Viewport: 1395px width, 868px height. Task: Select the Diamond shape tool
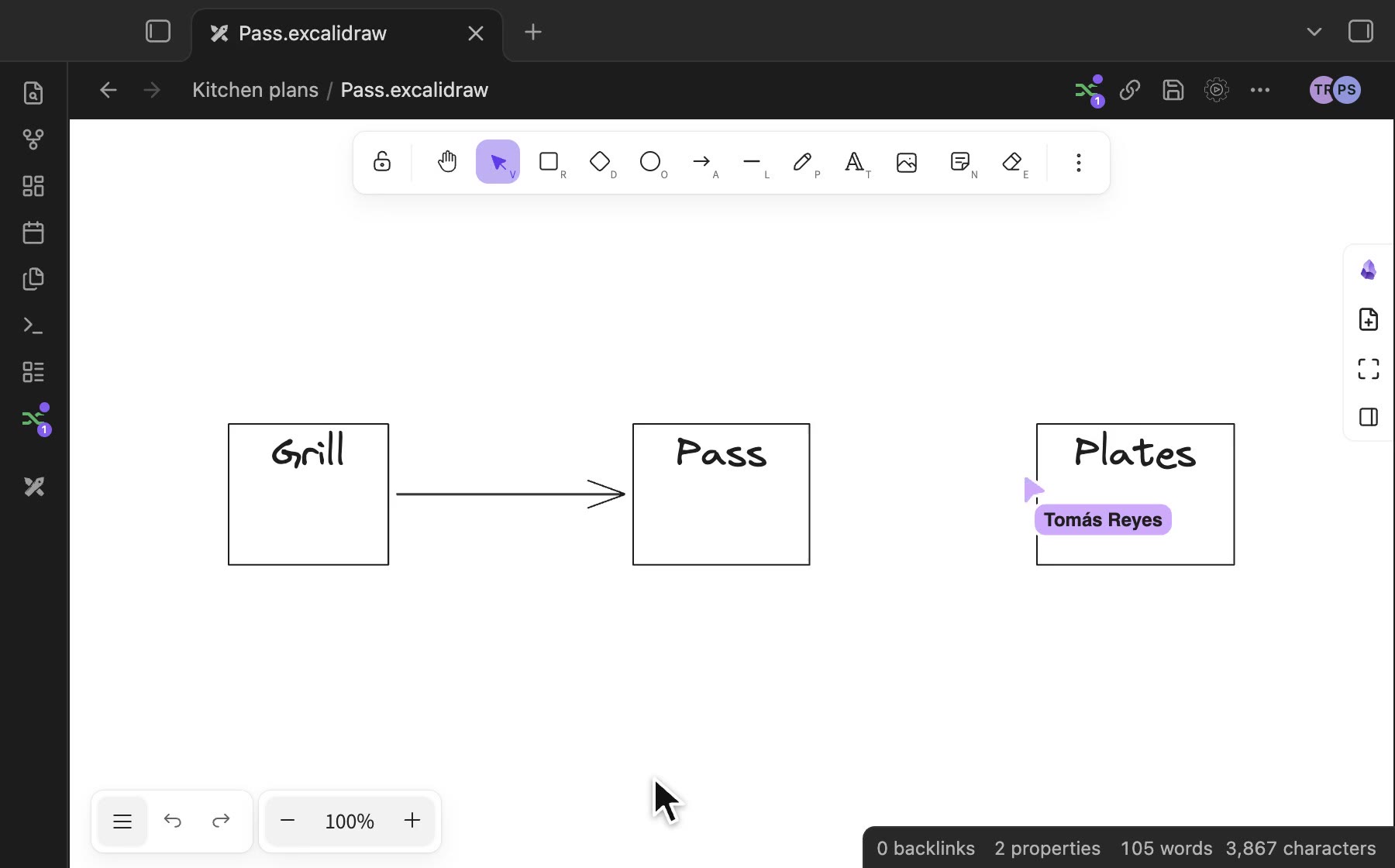[x=600, y=162]
